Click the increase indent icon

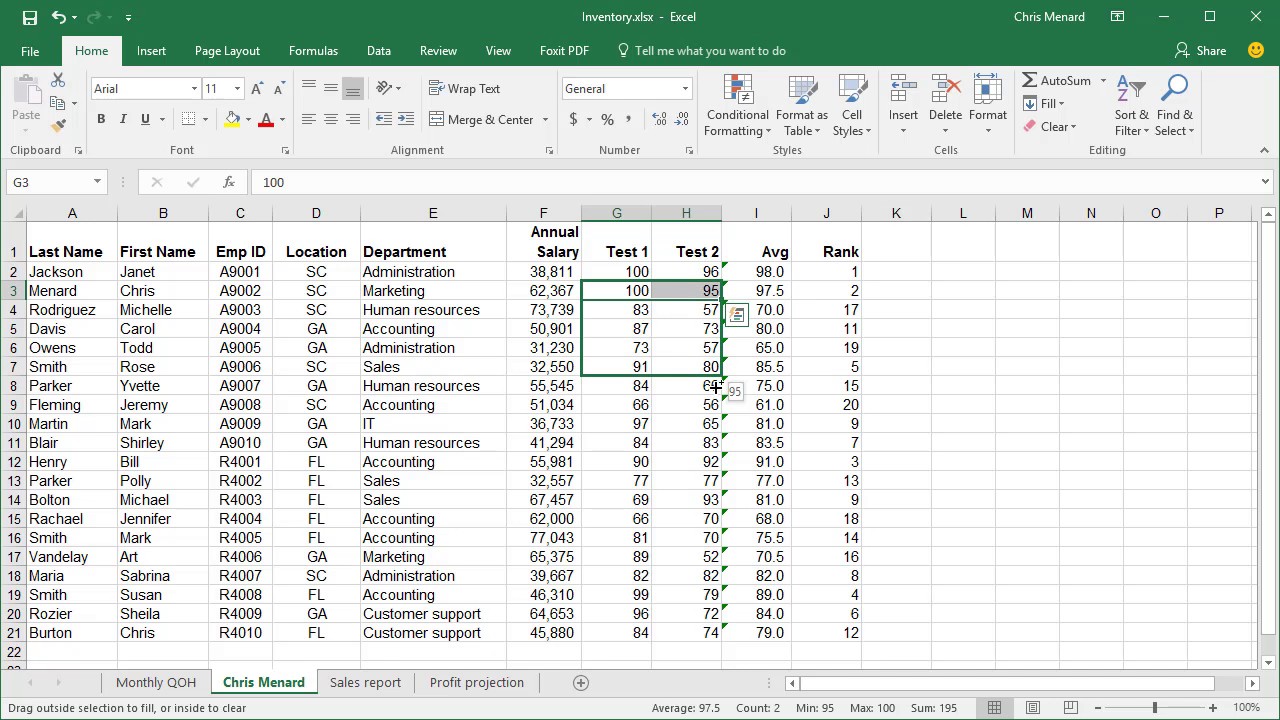pyautogui.click(x=406, y=119)
